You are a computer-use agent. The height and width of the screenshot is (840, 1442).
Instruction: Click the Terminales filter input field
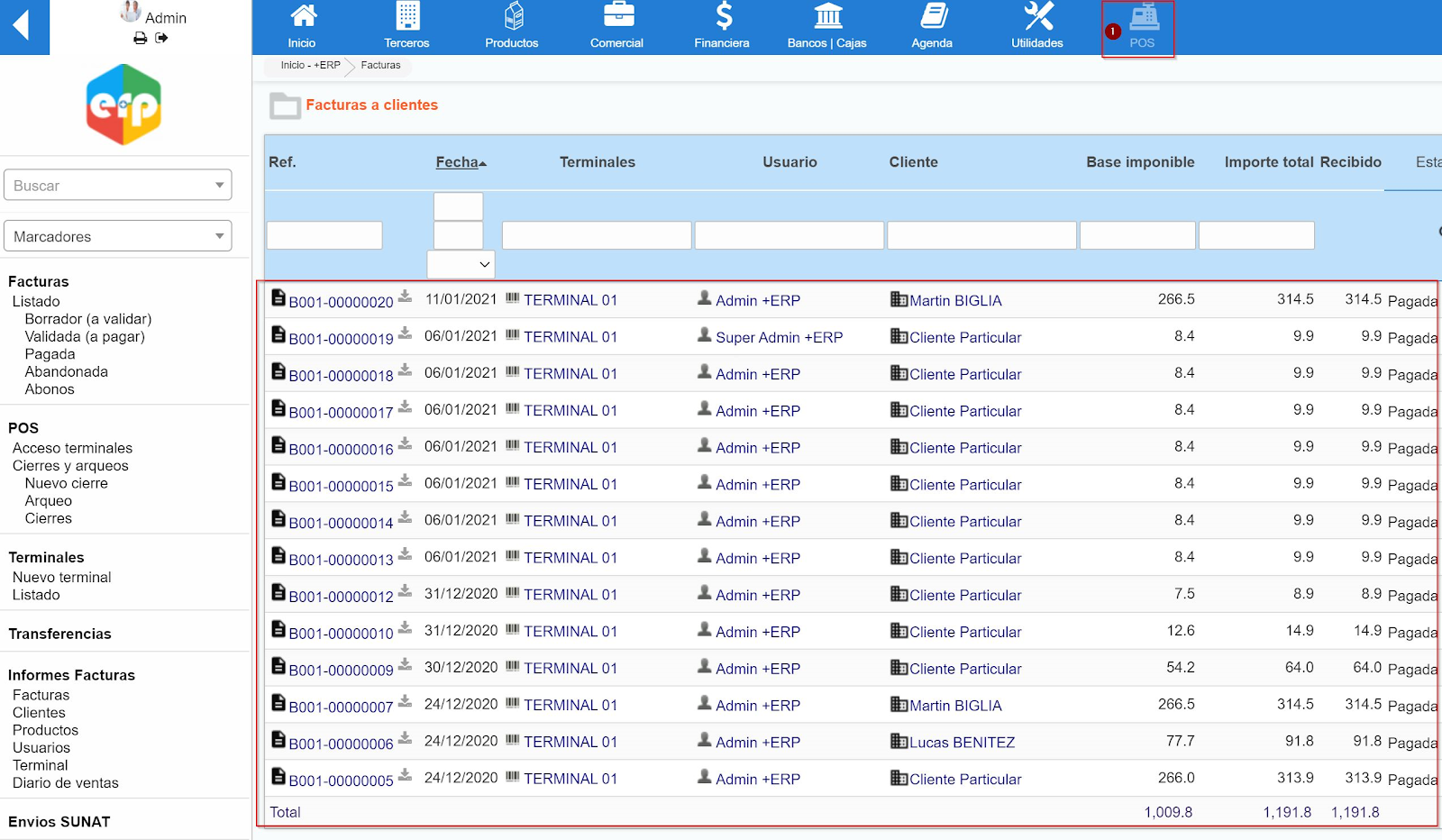597,235
